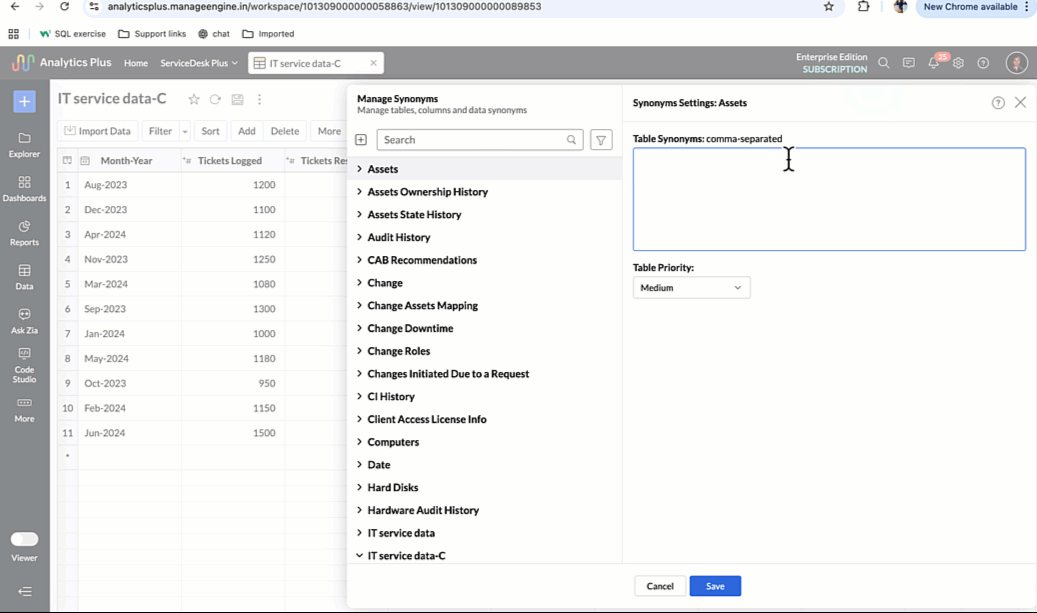Open the help icon in Synonyms Settings
1037x613 pixels.
pyautogui.click(x=998, y=103)
